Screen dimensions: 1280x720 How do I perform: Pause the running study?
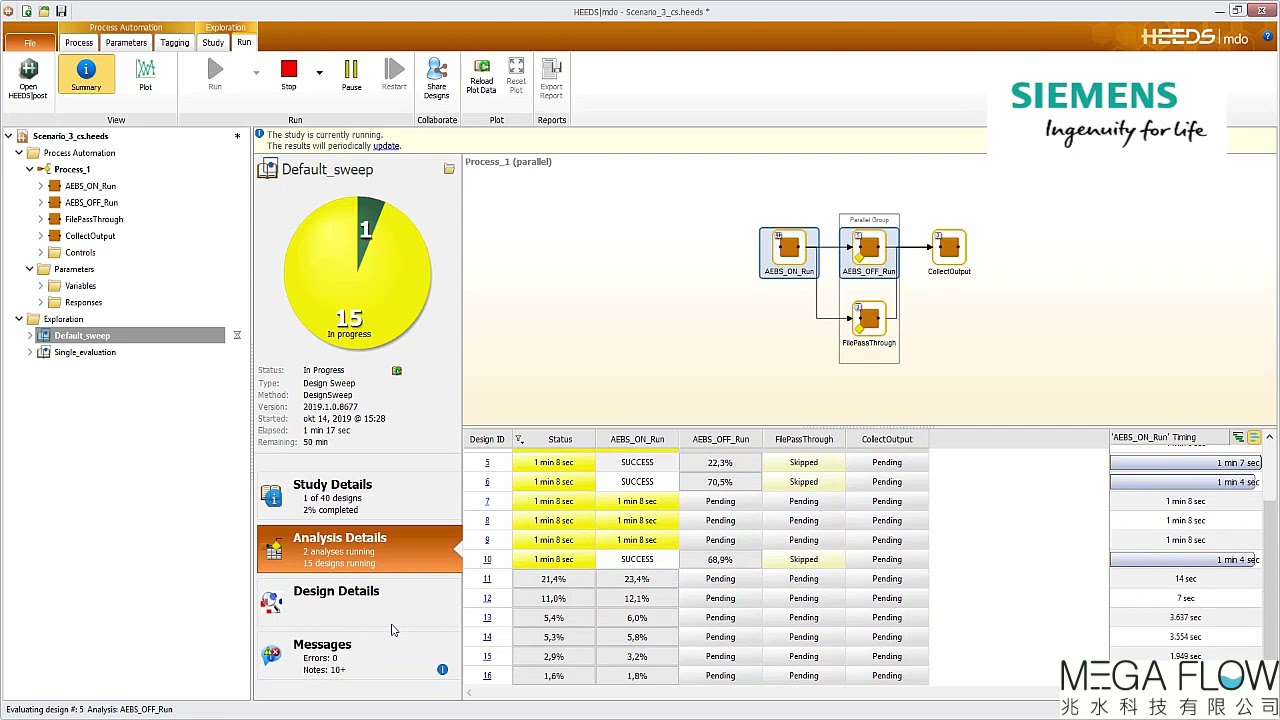(351, 76)
